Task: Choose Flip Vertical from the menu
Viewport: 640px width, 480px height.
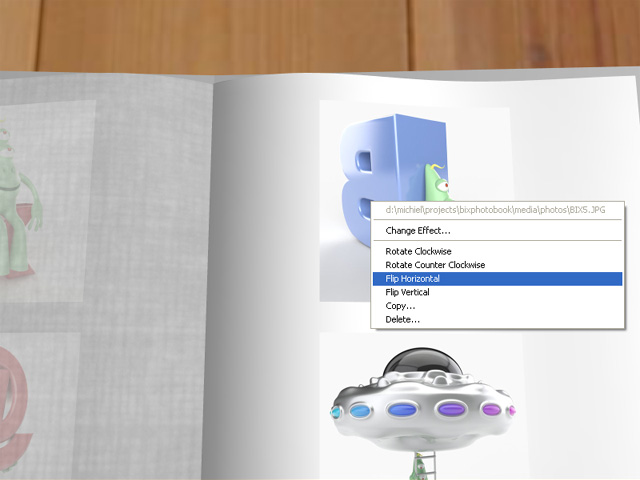Action: (497, 292)
